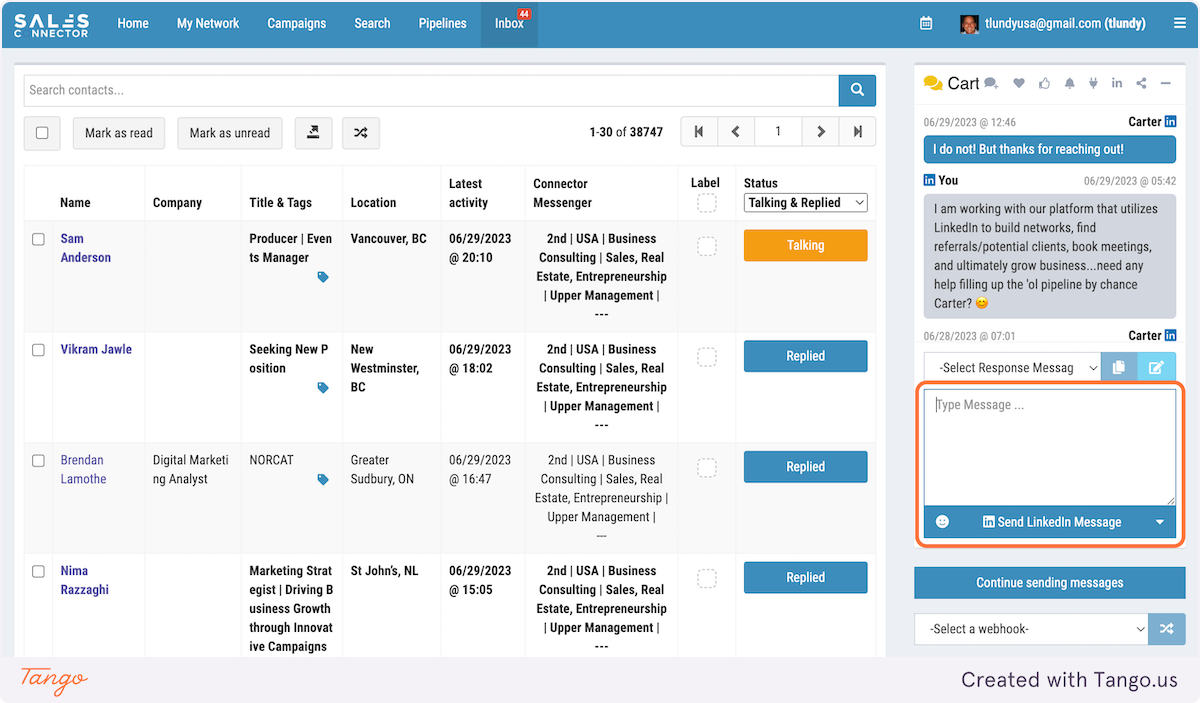This screenshot has height=703, width=1200.
Task: Click the page number field showing 1
Action: (778, 132)
